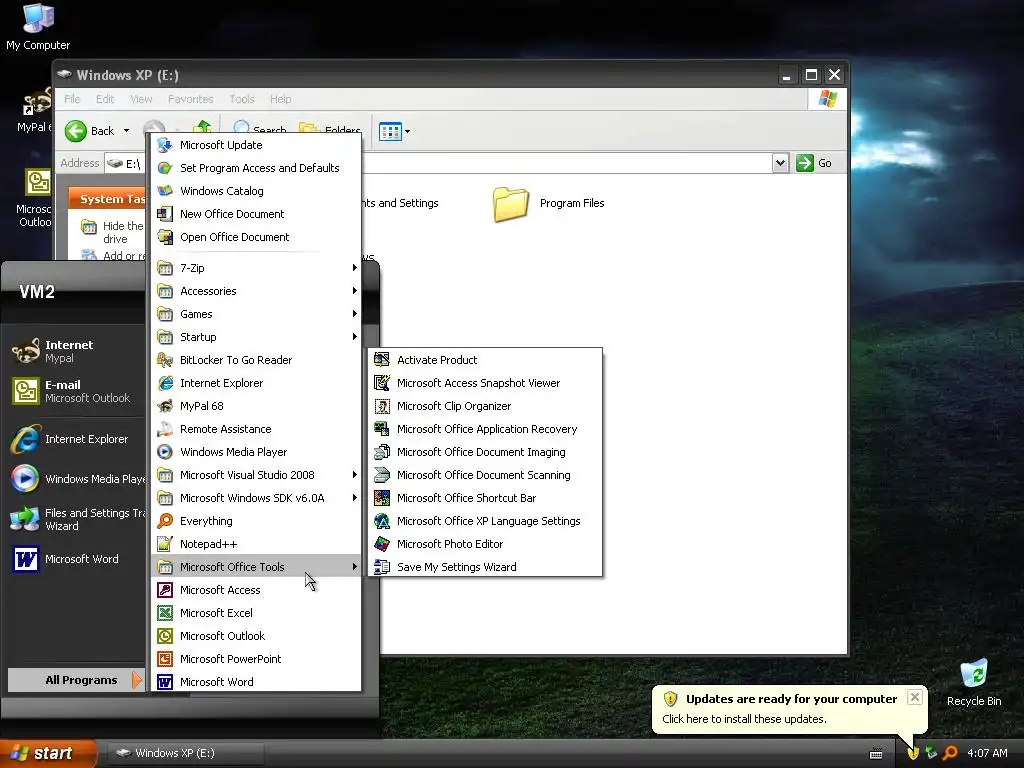The width and height of the screenshot is (1024, 768).
Task: Click the Go button beside address bar
Action: tap(814, 163)
